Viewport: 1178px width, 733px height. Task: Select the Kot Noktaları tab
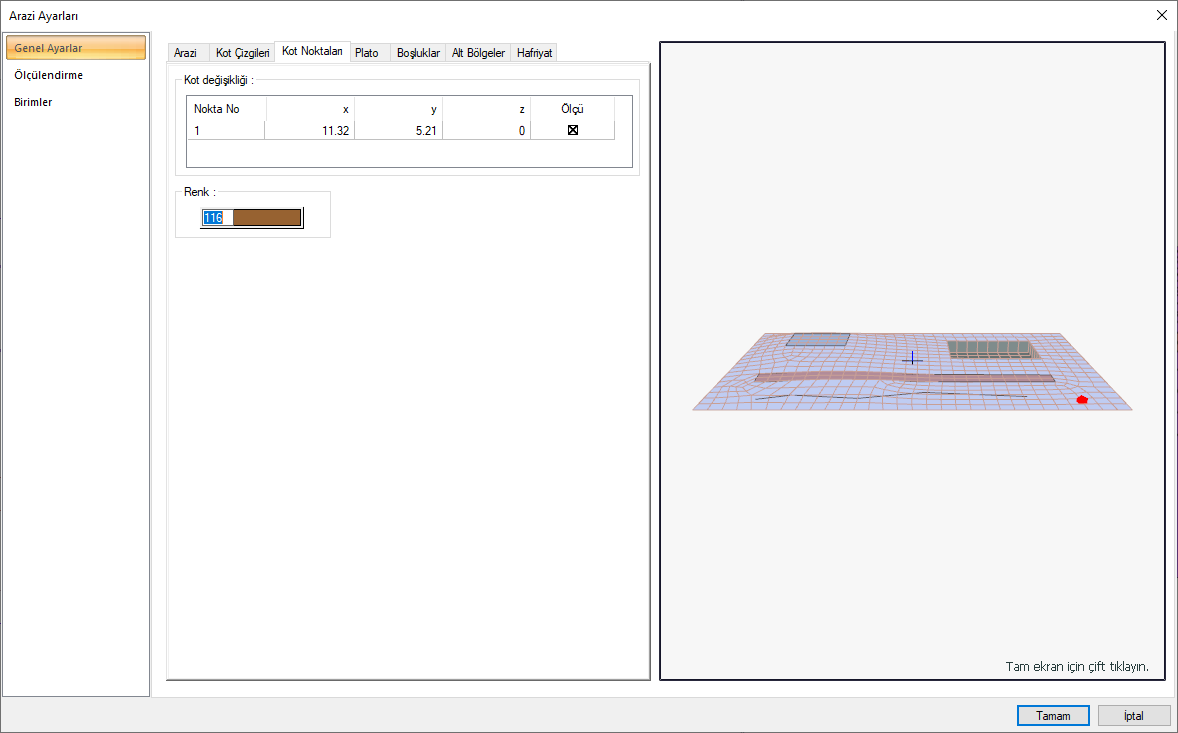coord(313,51)
